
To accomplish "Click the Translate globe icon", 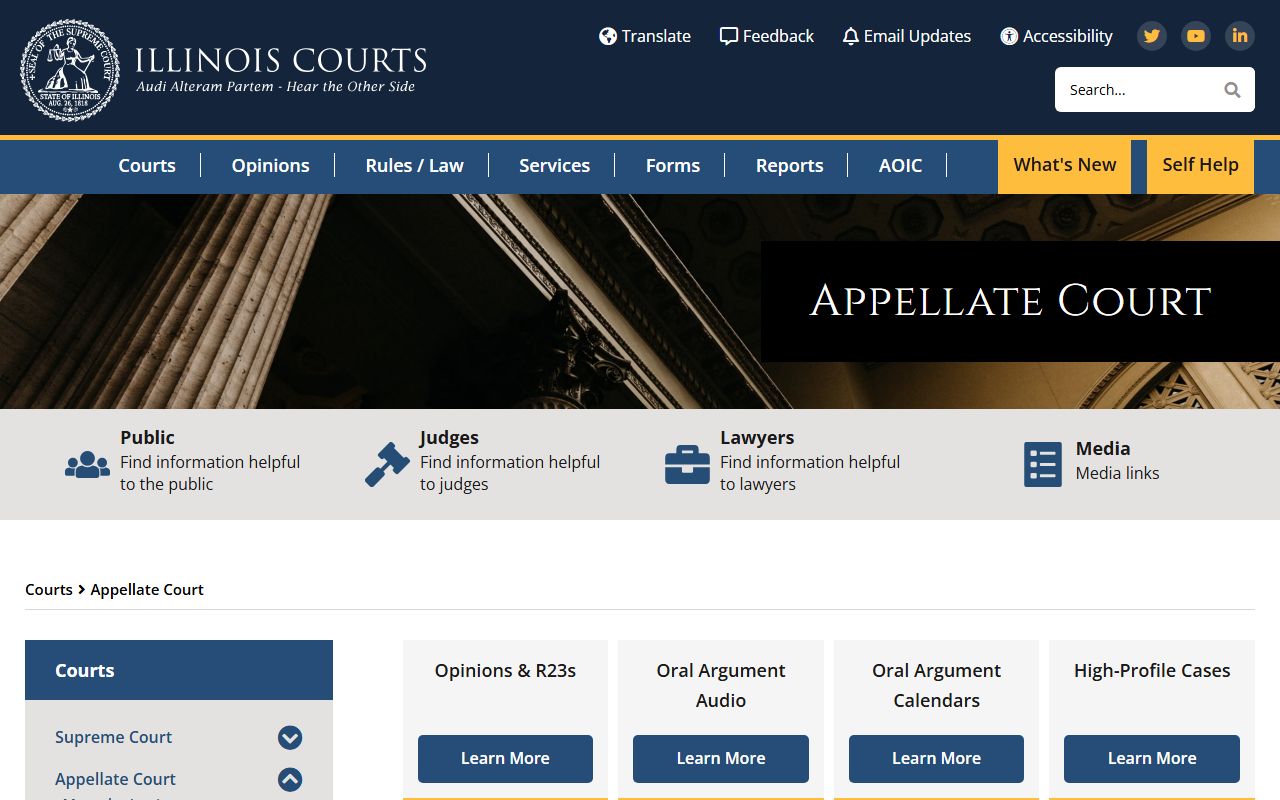I will [x=608, y=36].
